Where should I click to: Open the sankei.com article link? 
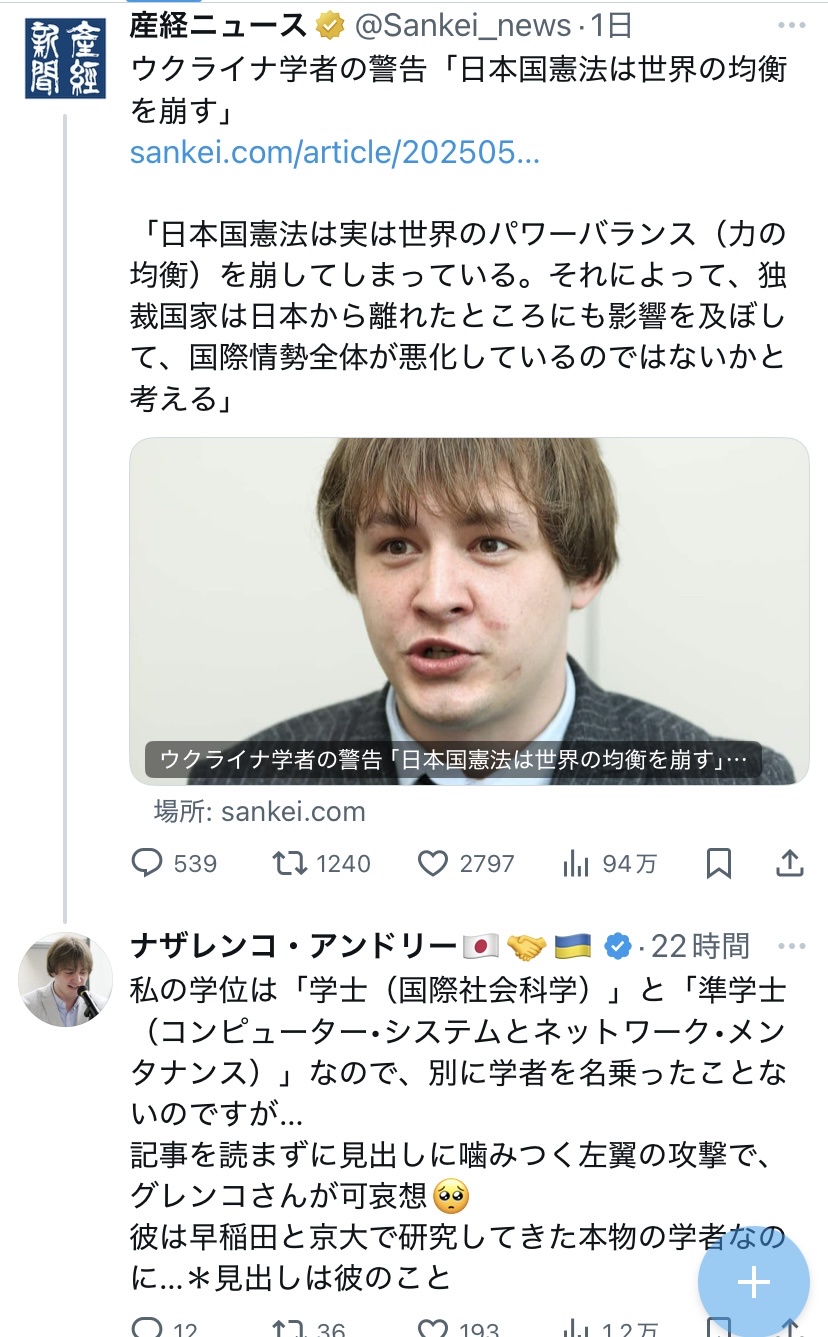[x=334, y=153]
